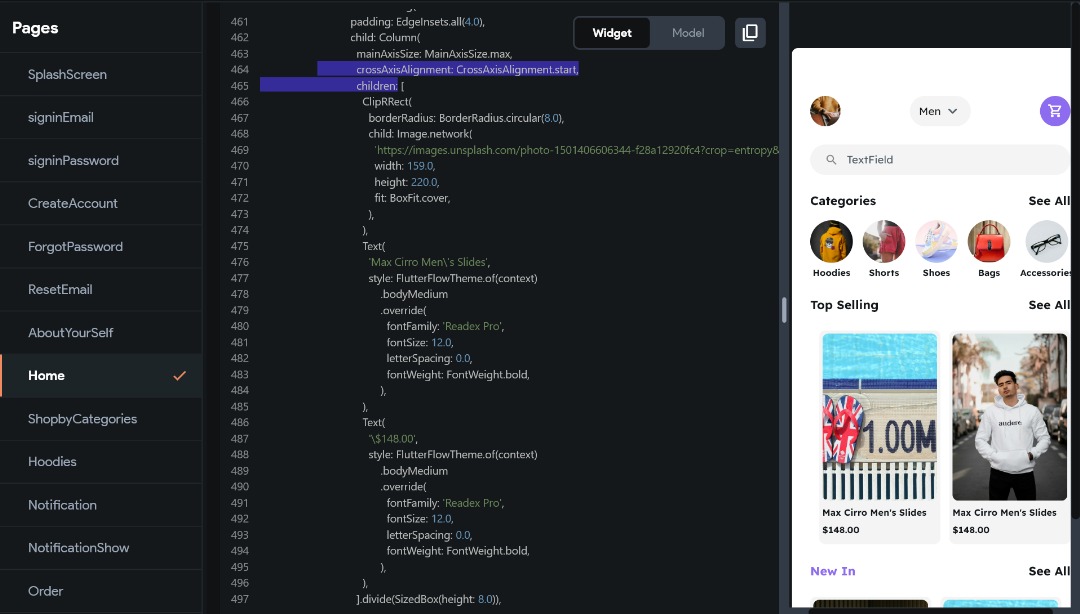Click the checkmark next to Home page
This screenshot has width=1080, height=614.
[x=179, y=375]
